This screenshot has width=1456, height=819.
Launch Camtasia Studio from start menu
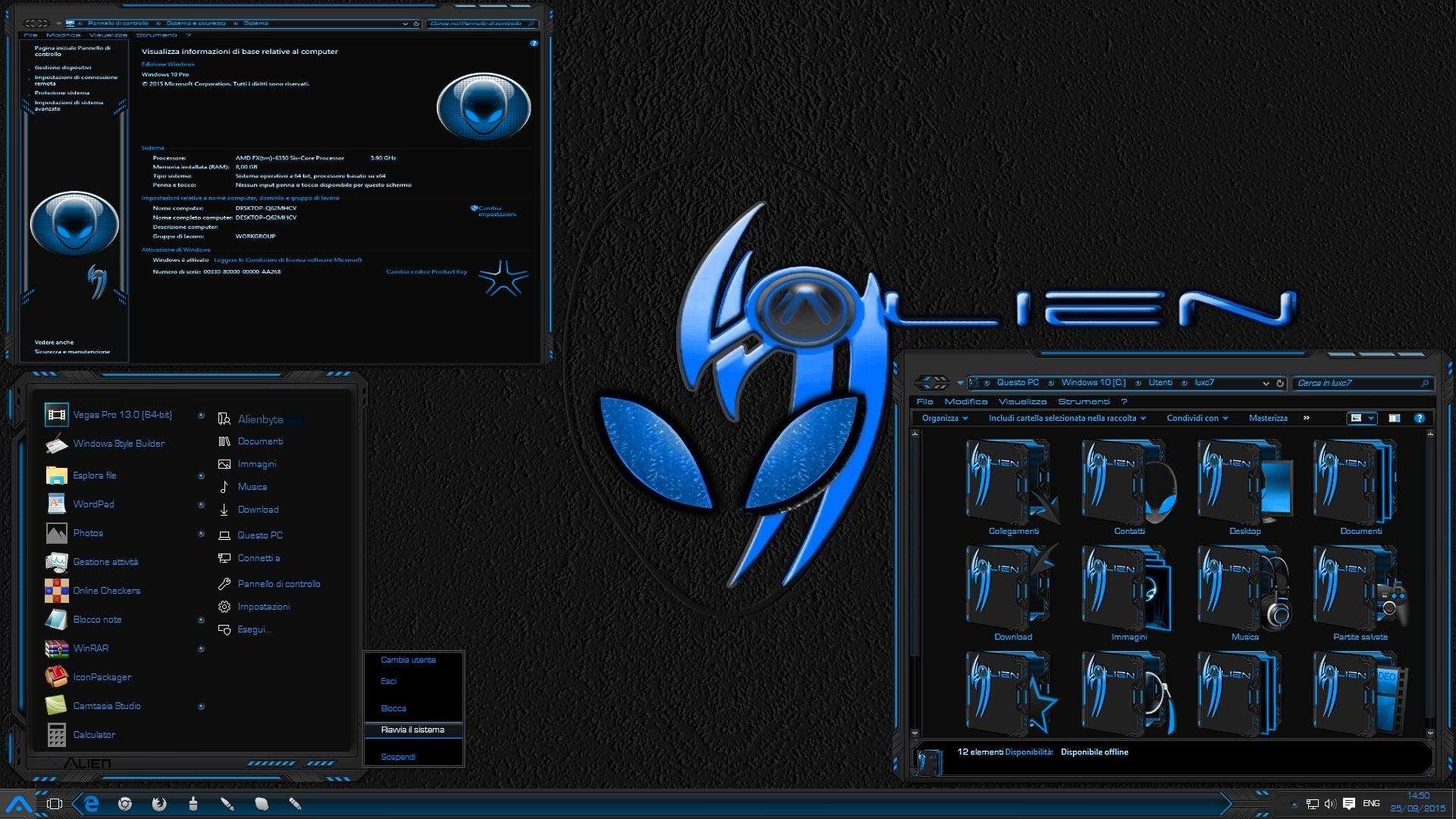pyautogui.click(x=106, y=706)
